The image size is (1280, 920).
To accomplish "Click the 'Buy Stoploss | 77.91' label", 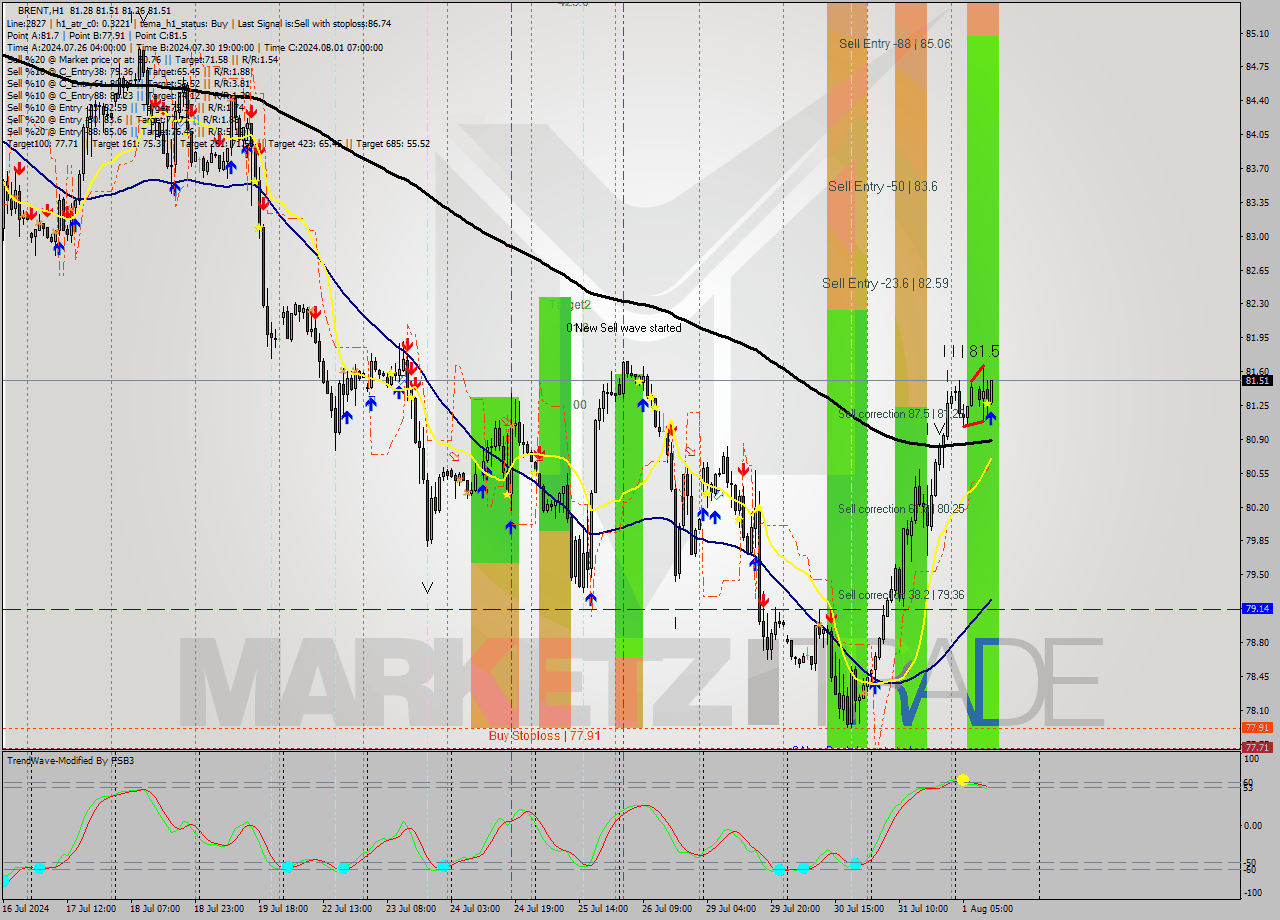I will (544, 736).
